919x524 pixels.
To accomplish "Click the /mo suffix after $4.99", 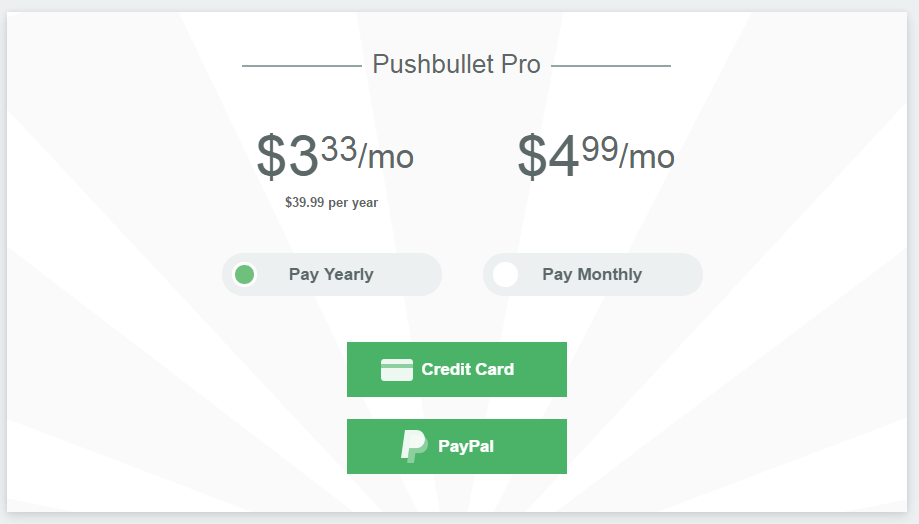I will [647, 155].
